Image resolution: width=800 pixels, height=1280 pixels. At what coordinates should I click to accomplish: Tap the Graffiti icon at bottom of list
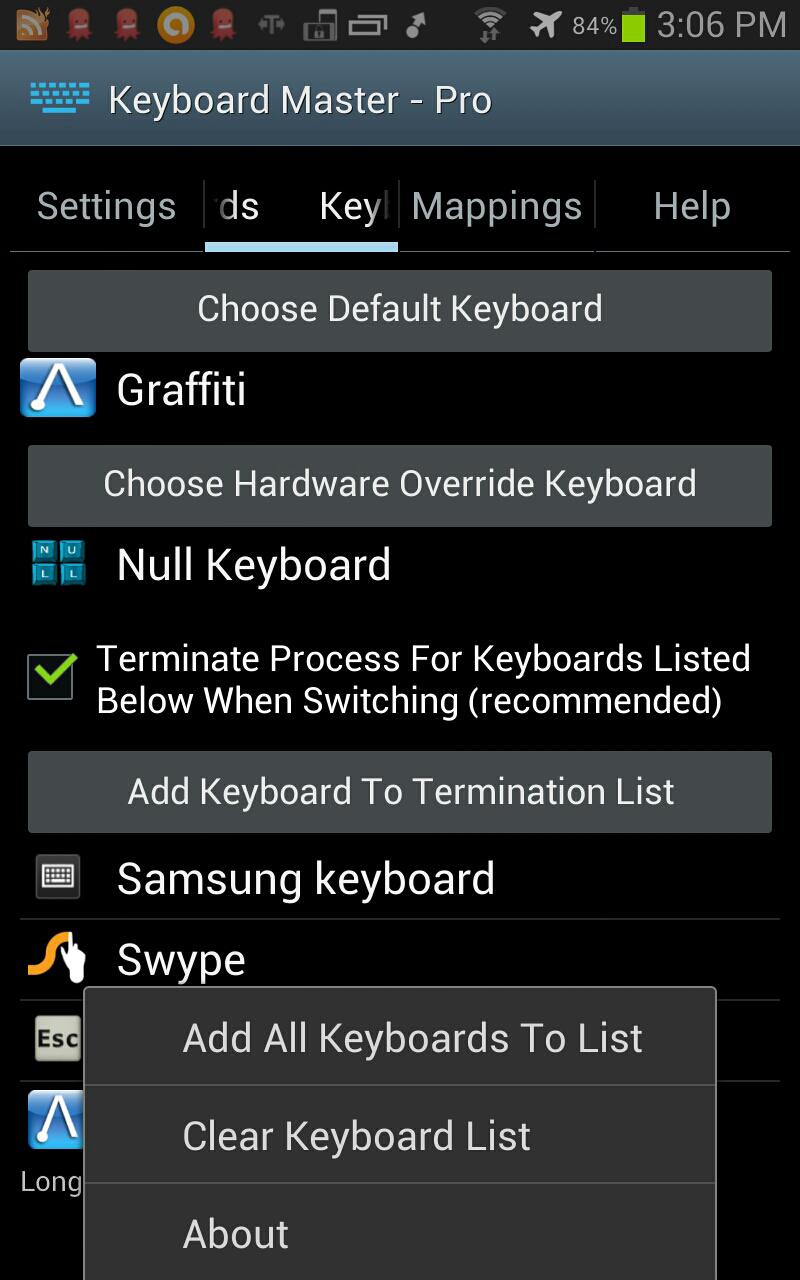pos(55,1120)
